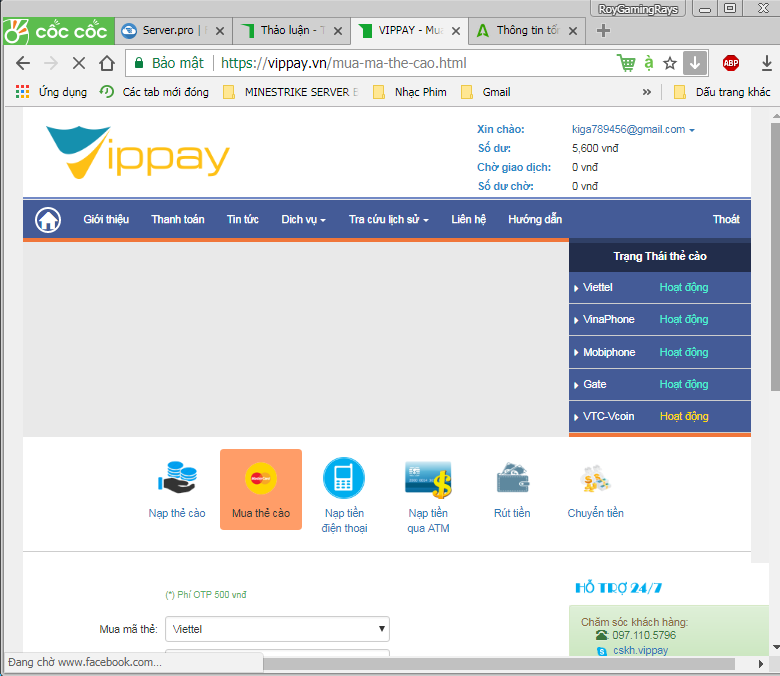This screenshot has height=676, width=780.
Task: Stop page loading with the X button
Action: pyautogui.click(x=79, y=63)
